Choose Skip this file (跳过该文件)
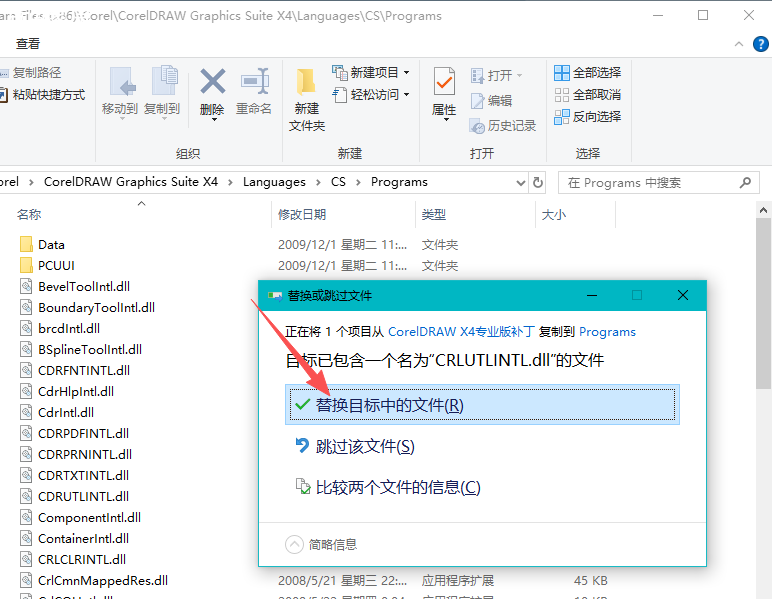The width and height of the screenshot is (772, 599). (x=355, y=446)
